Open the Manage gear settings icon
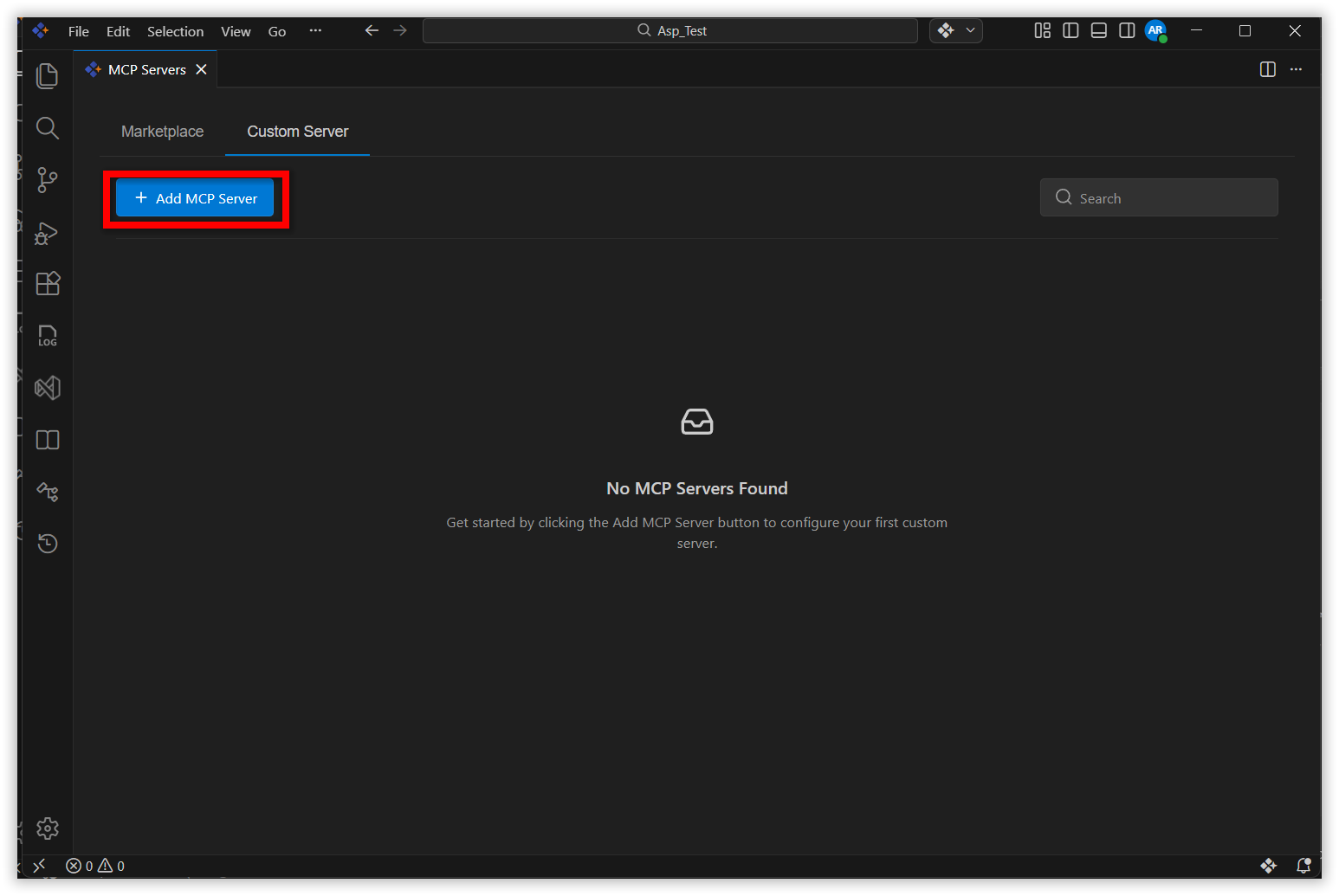The image size is (1339, 896). pos(47,828)
